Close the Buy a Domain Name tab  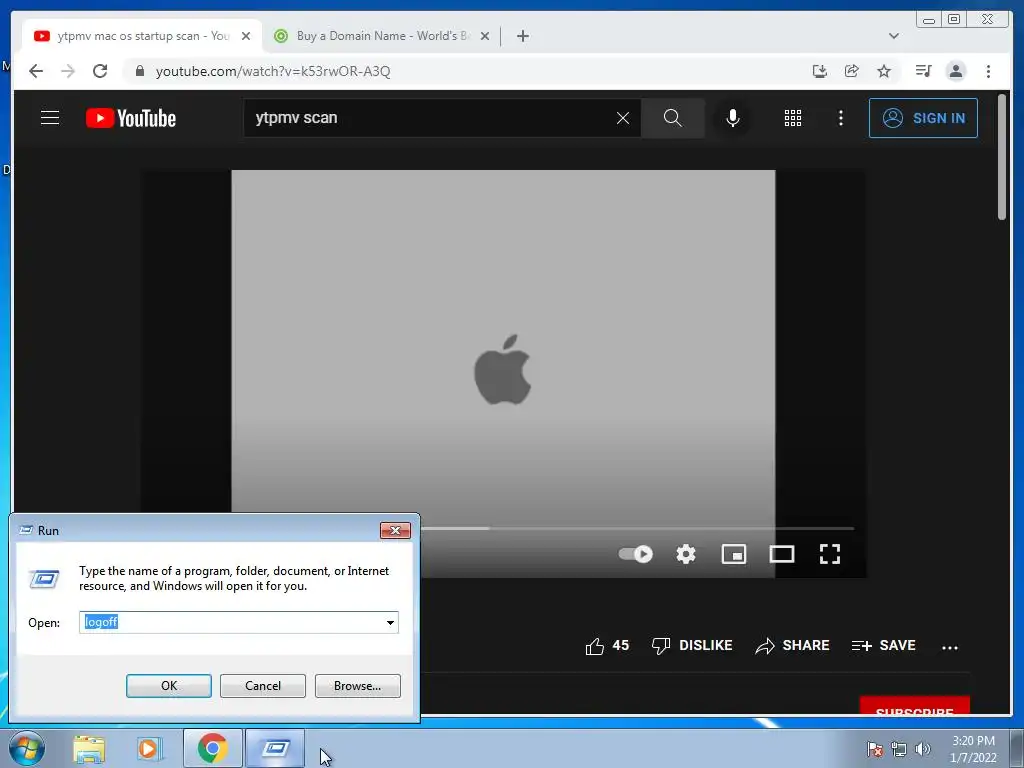pos(485,36)
